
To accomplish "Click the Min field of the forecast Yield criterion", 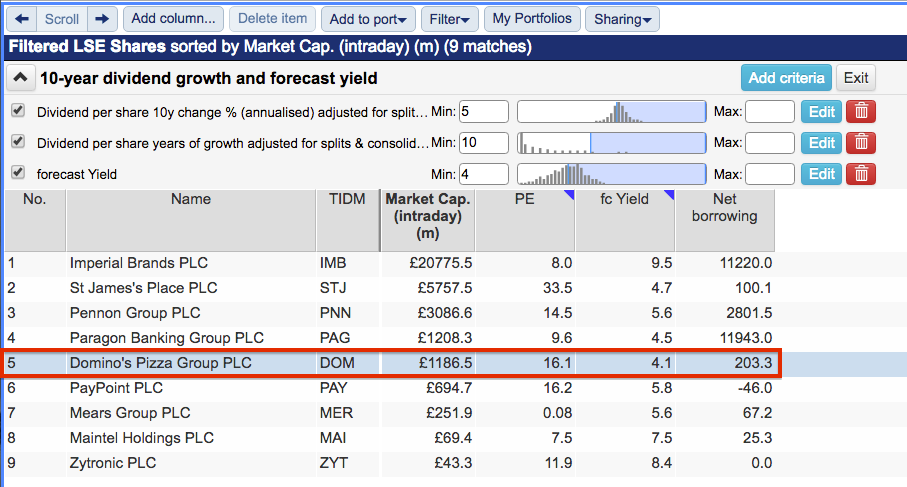I will click(484, 174).
